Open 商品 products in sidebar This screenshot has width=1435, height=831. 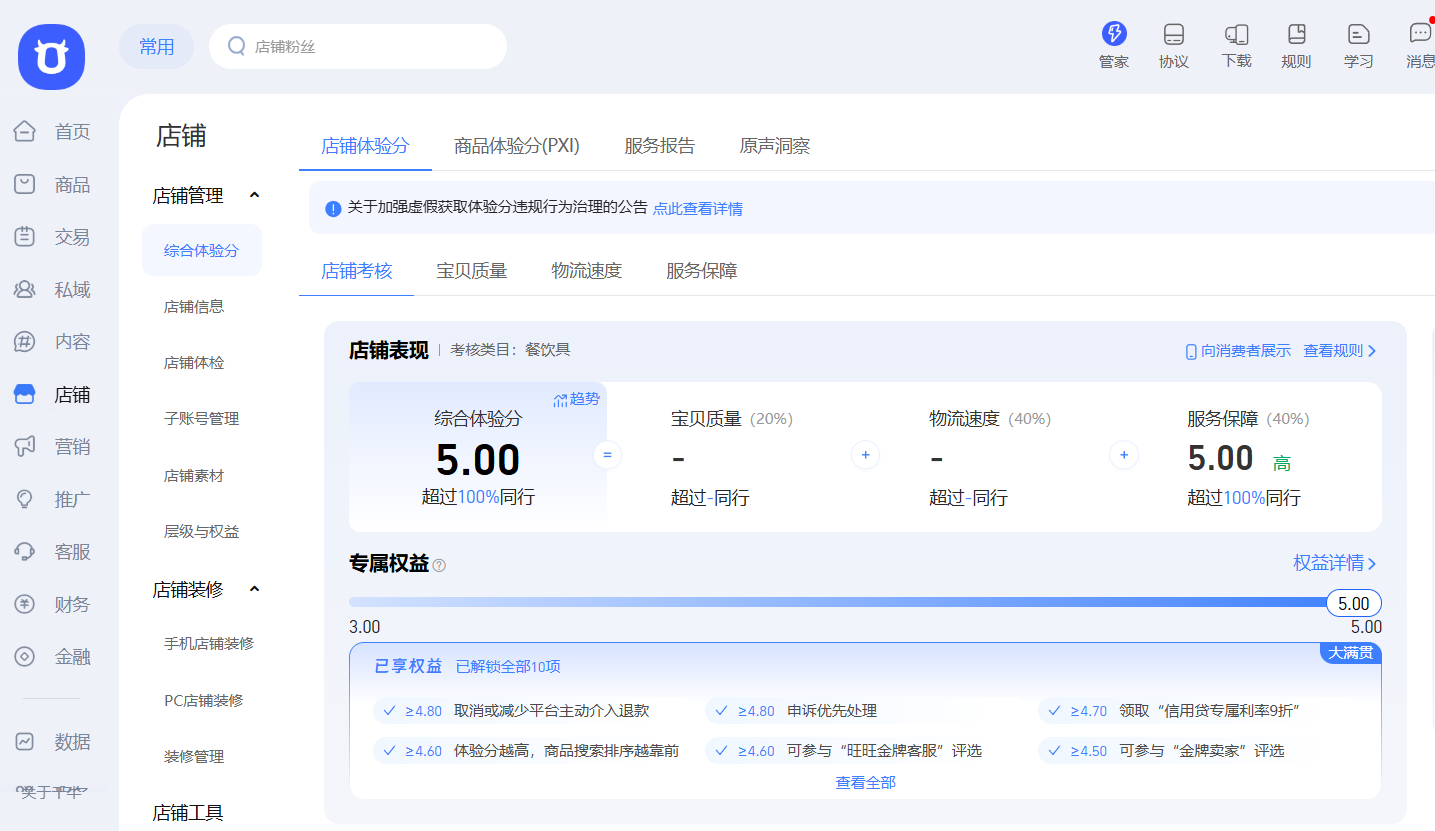(52, 185)
